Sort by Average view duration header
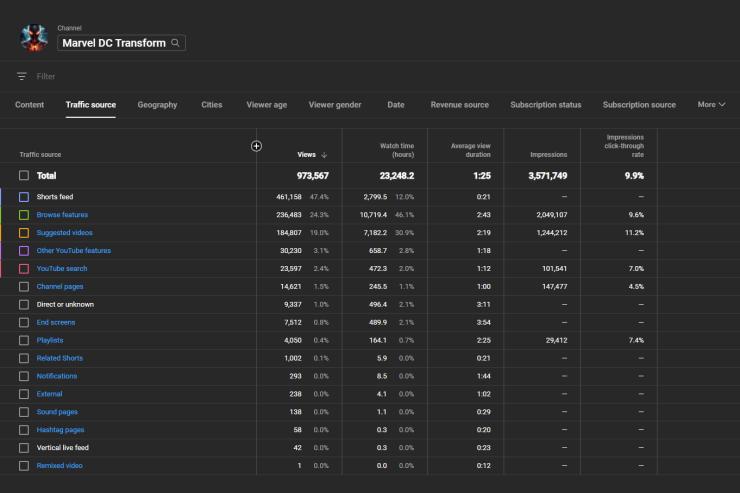This screenshot has height=493, width=740. tap(471, 150)
